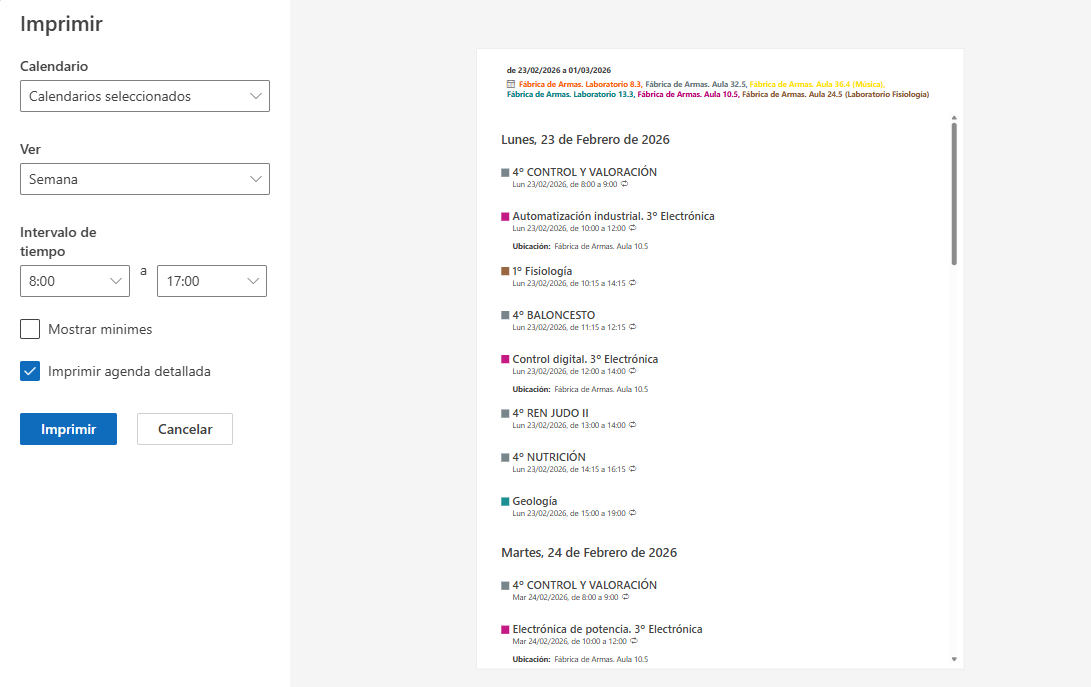This screenshot has width=1091, height=687.
Task: Click the calendar icon beside the room legend
Action: pyautogui.click(x=508, y=83)
